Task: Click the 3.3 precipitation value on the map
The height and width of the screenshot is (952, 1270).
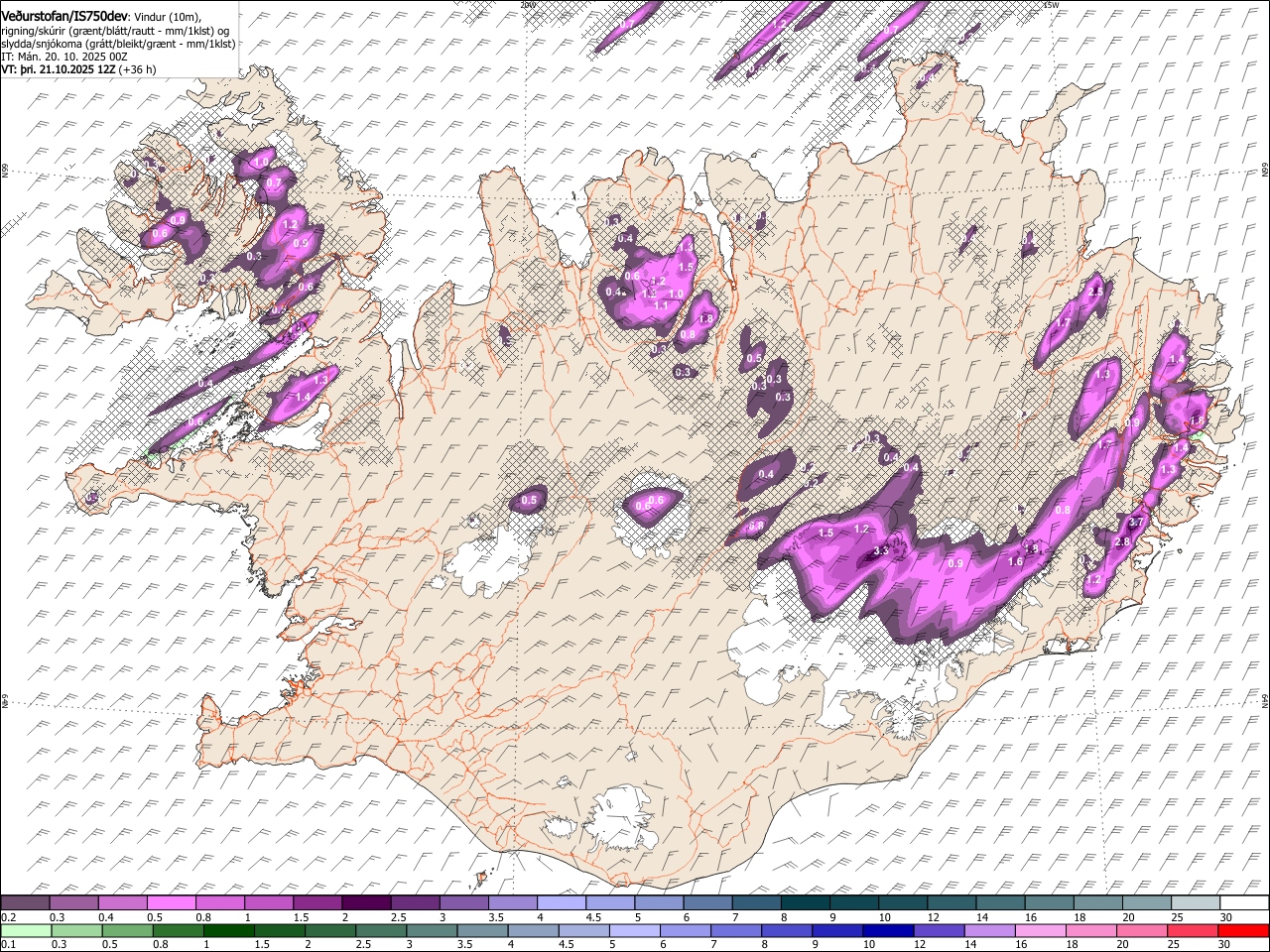Action: pyautogui.click(x=879, y=551)
